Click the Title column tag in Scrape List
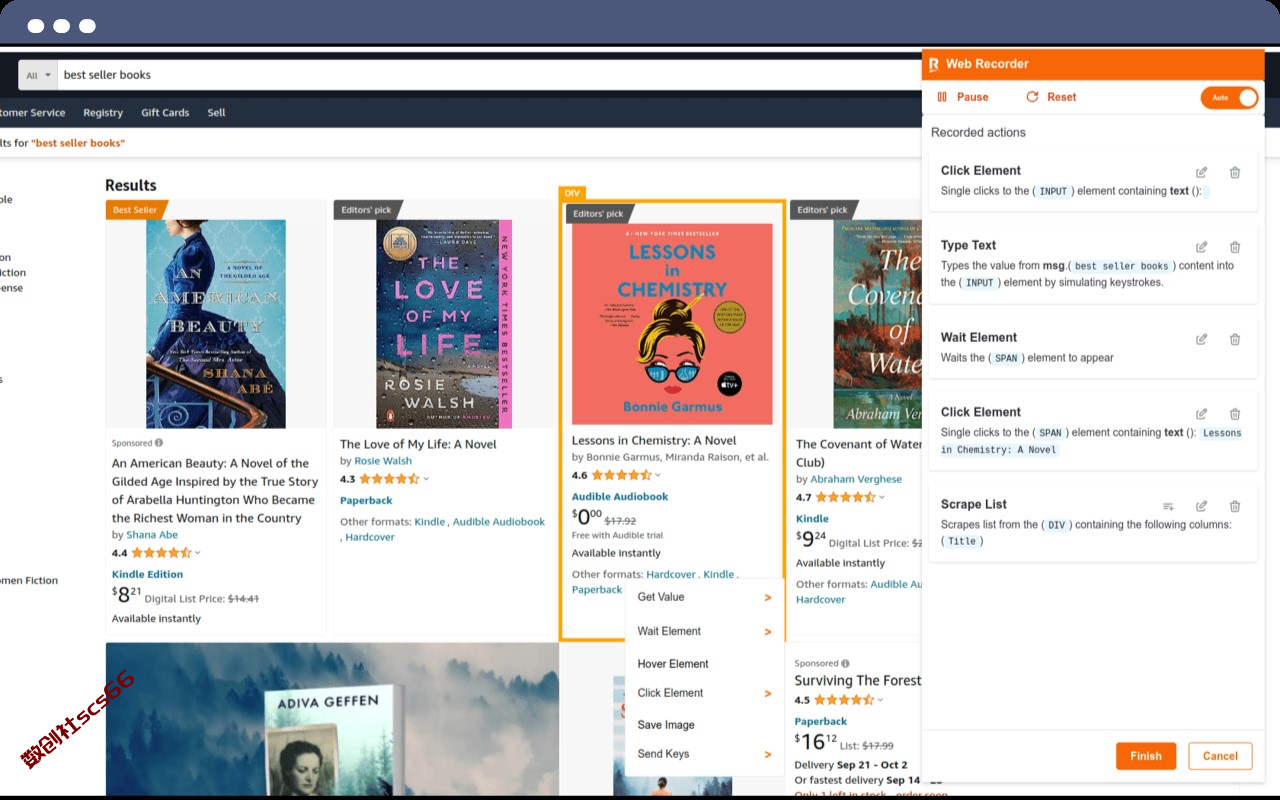The width and height of the screenshot is (1280, 800). coord(962,541)
